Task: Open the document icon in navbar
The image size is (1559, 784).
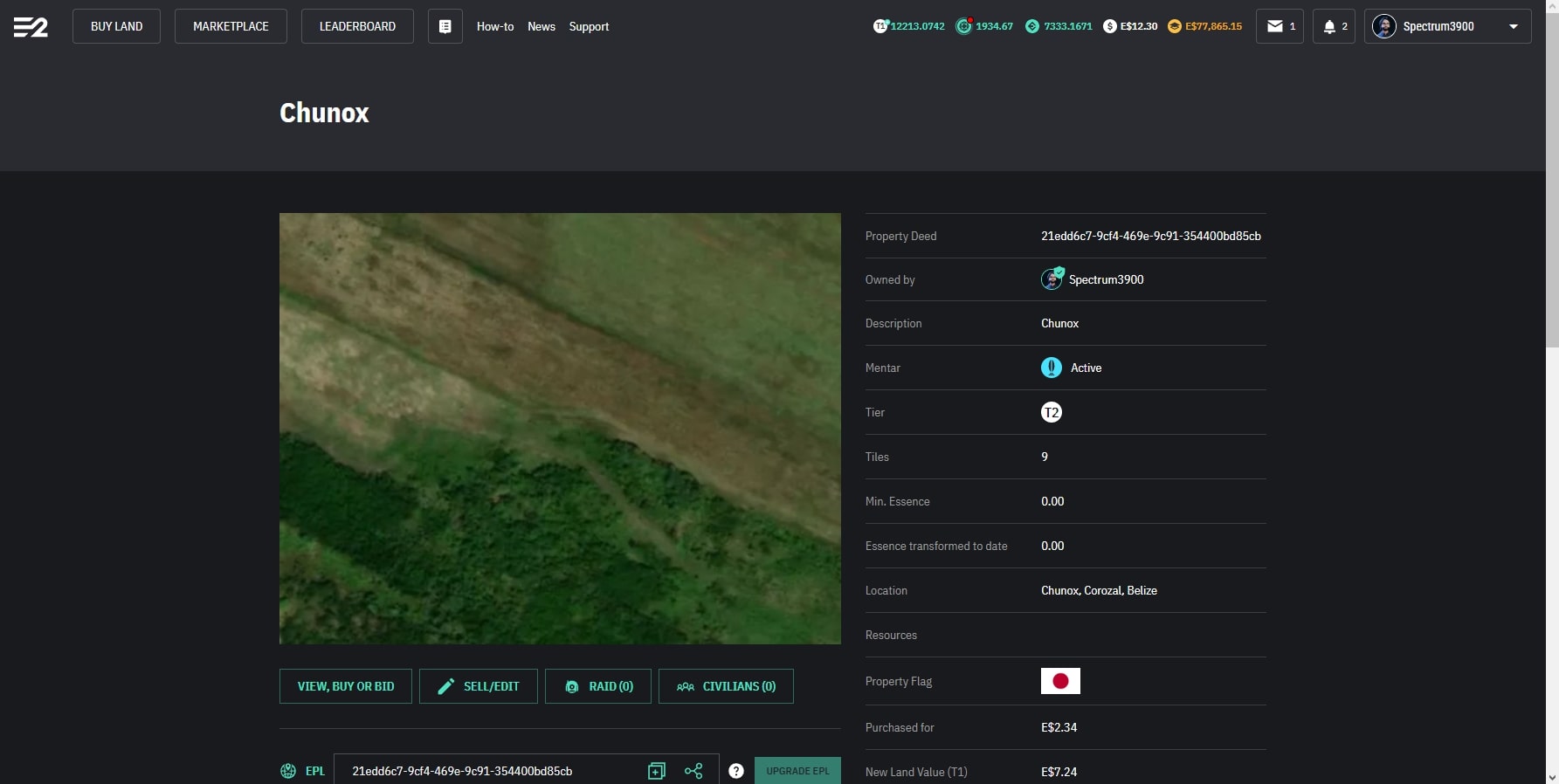Action: click(x=445, y=26)
